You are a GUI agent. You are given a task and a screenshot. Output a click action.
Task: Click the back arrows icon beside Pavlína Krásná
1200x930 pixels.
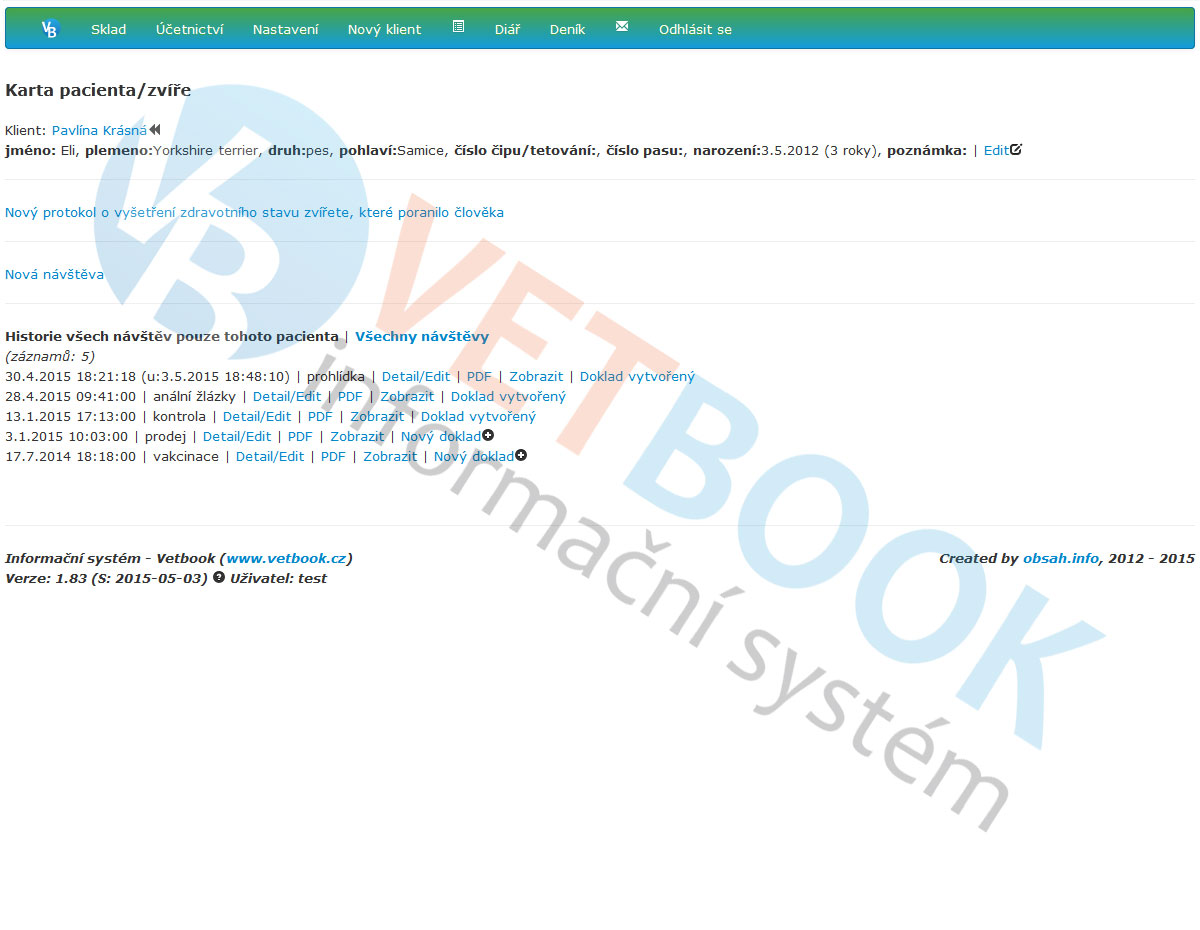(155, 130)
